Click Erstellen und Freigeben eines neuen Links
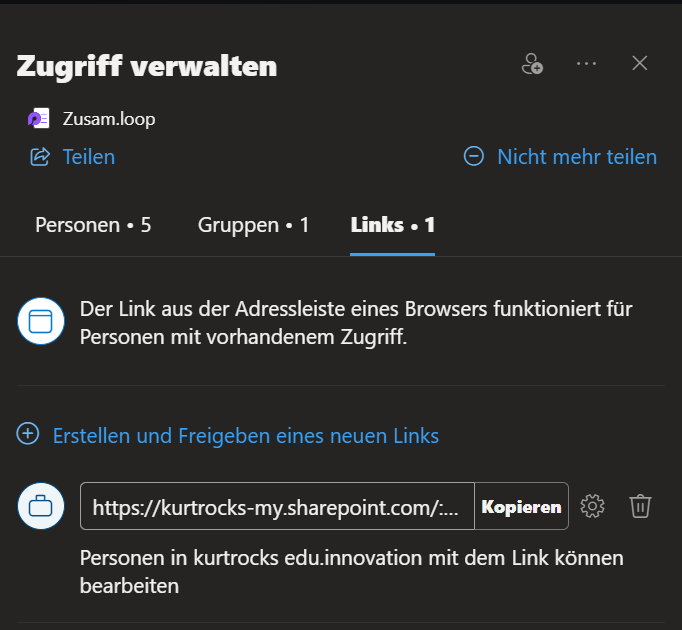Screen dimensions: 682x630 pos(246,436)
